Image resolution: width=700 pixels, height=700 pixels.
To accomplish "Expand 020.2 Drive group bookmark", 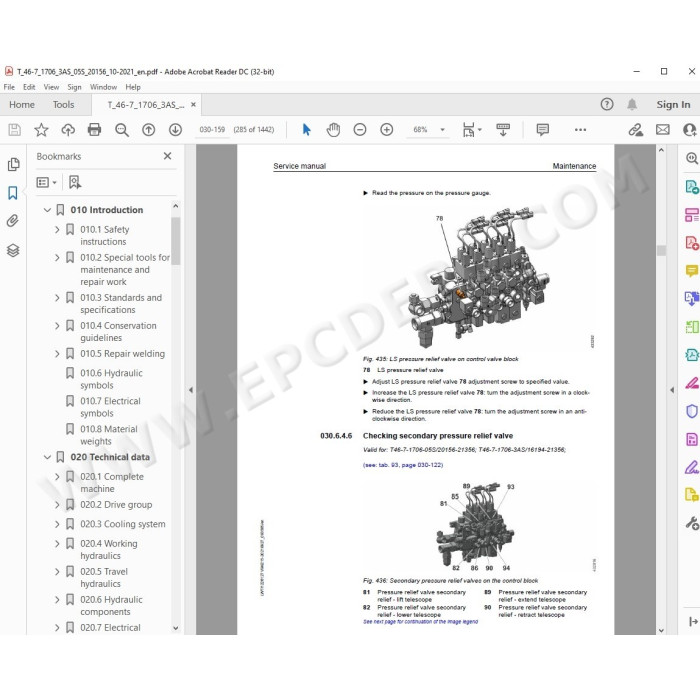I will [x=57, y=504].
